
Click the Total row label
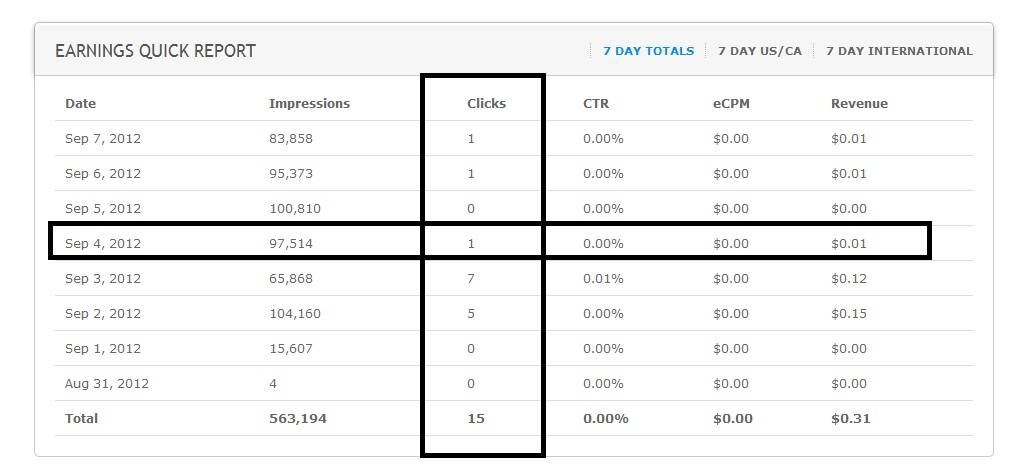81,419
